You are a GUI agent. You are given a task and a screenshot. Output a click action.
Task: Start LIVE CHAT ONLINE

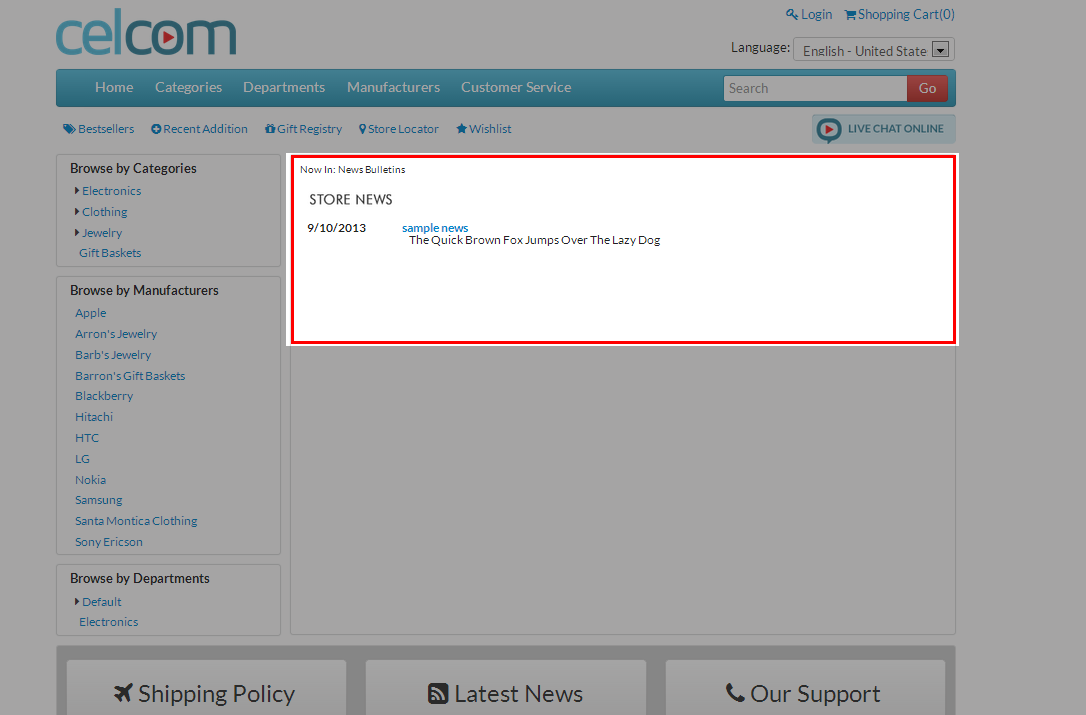(x=884, y=129)
